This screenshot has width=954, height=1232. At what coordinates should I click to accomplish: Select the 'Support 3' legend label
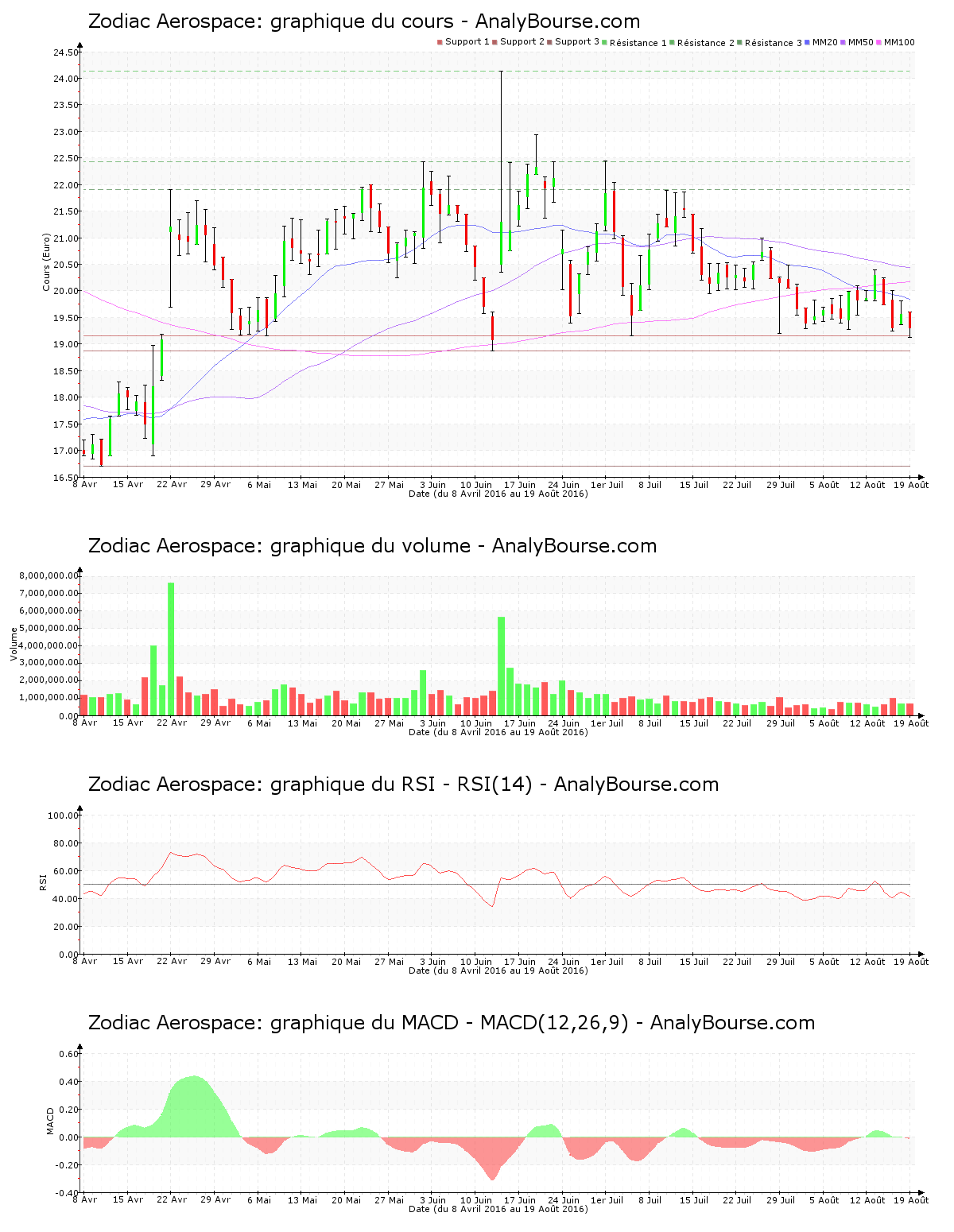pyautogui.click(x=577, y=42)
